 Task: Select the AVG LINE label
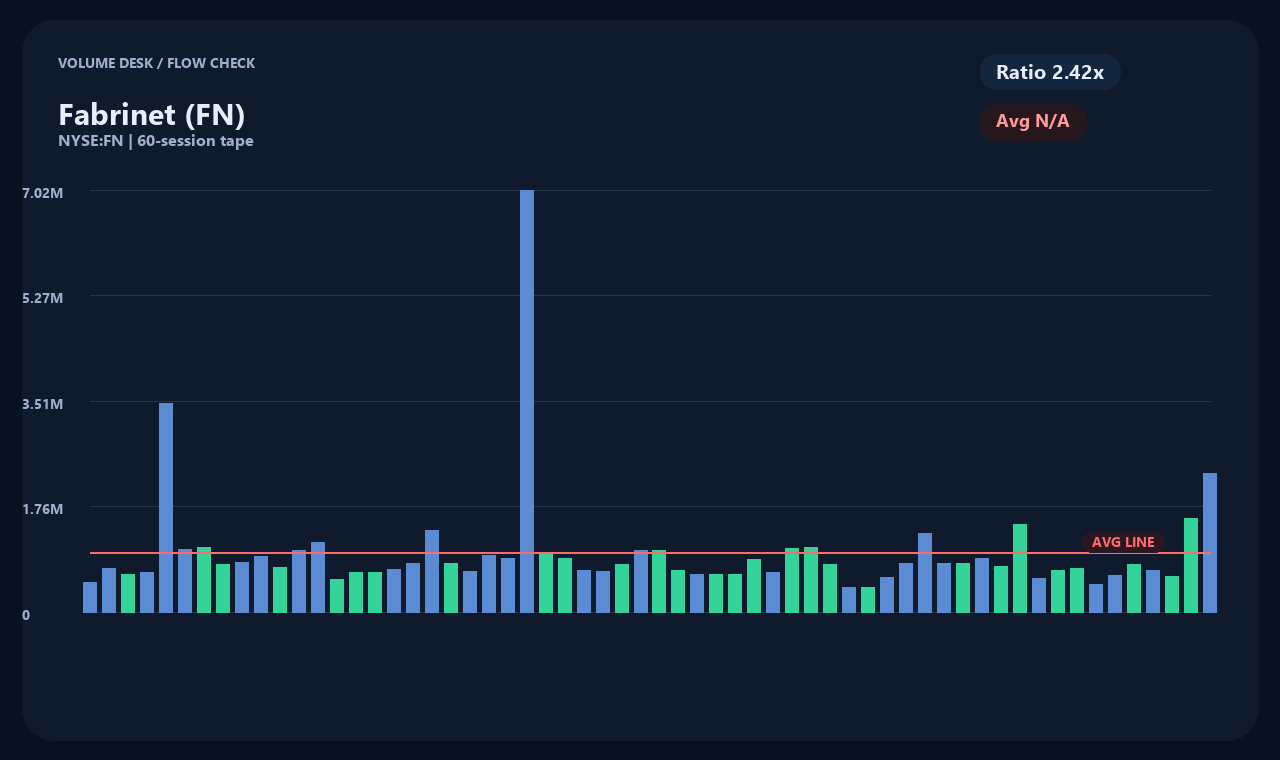click(x=1123, y=542)
